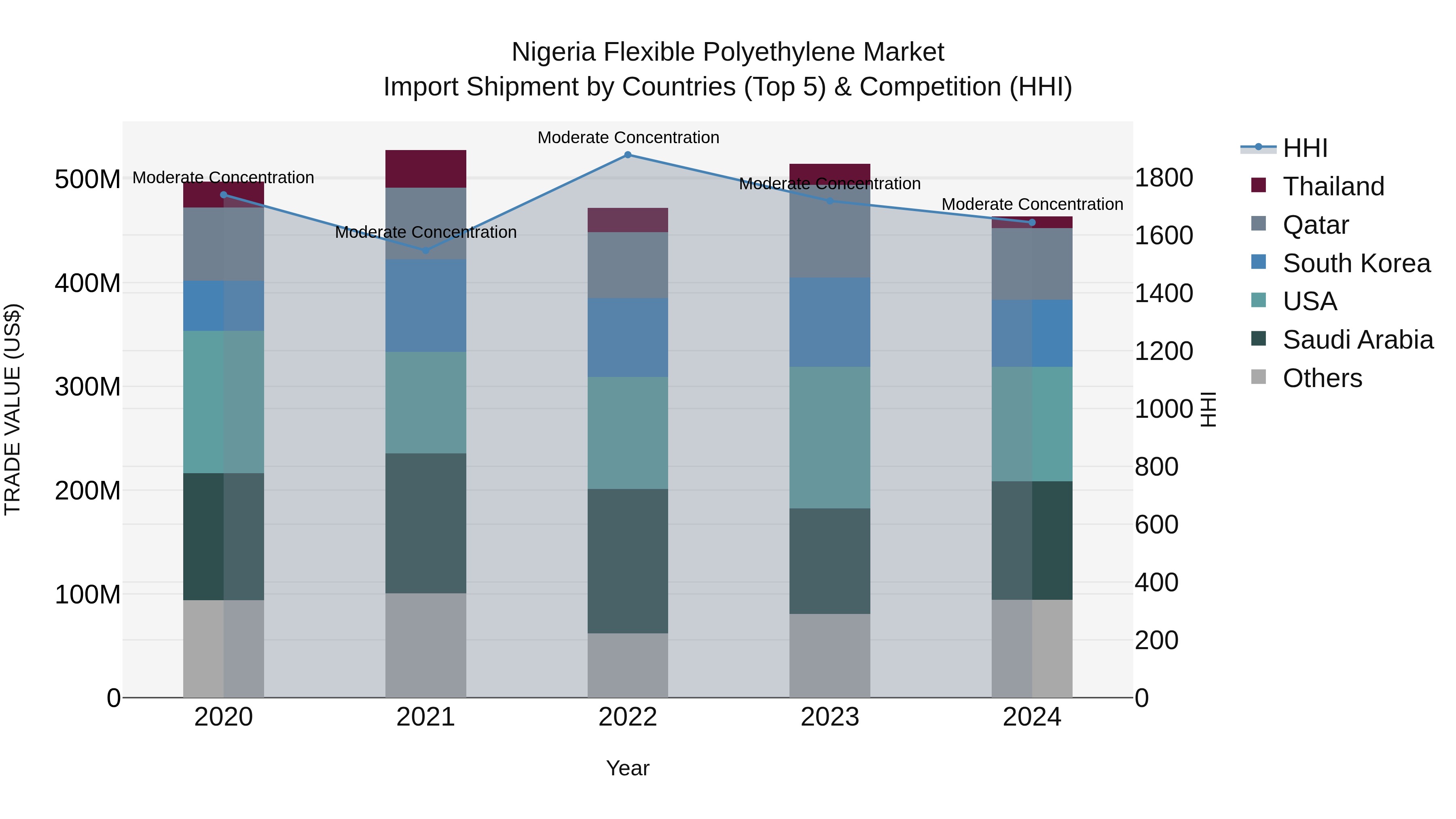Viewport: 1456px width, 819px height.
Task: Click the Moderate Concentration label near 2021
Action: click(x=426, y=232)
